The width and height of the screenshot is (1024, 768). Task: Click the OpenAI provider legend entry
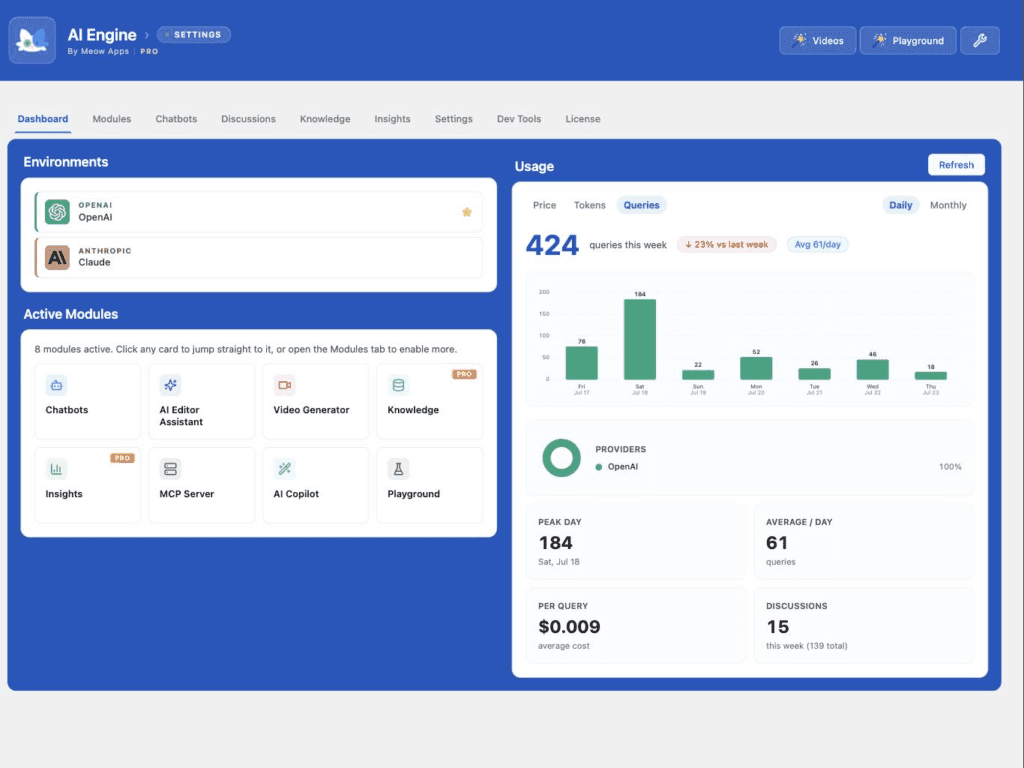(x=616, y=467)
